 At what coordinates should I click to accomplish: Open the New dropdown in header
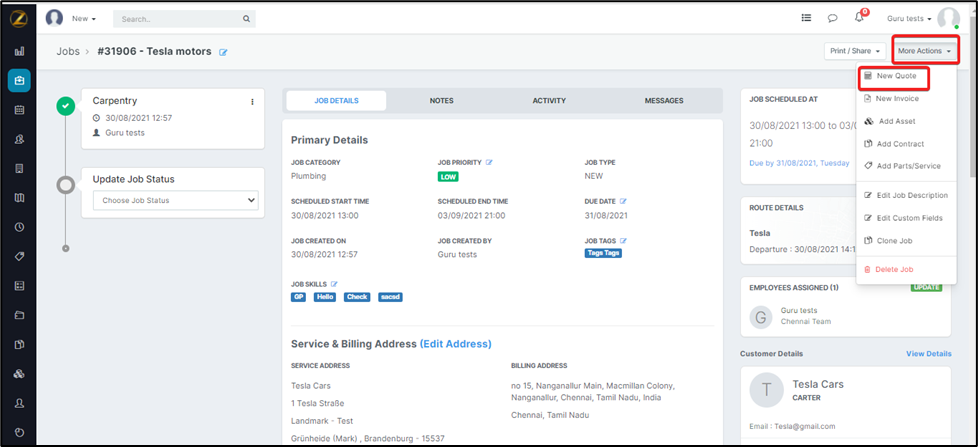point(84,19)
